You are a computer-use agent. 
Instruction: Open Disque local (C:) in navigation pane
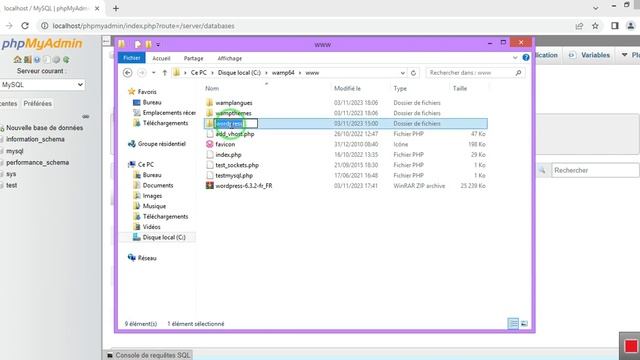[164, 237]
